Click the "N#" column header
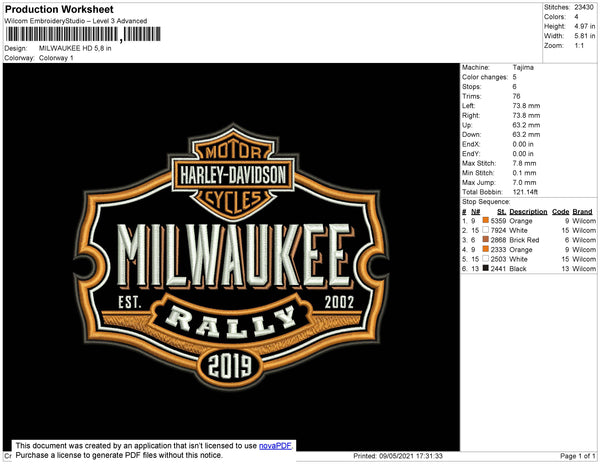The width and height of the screenshot is (600, 464). pos(476,212)
